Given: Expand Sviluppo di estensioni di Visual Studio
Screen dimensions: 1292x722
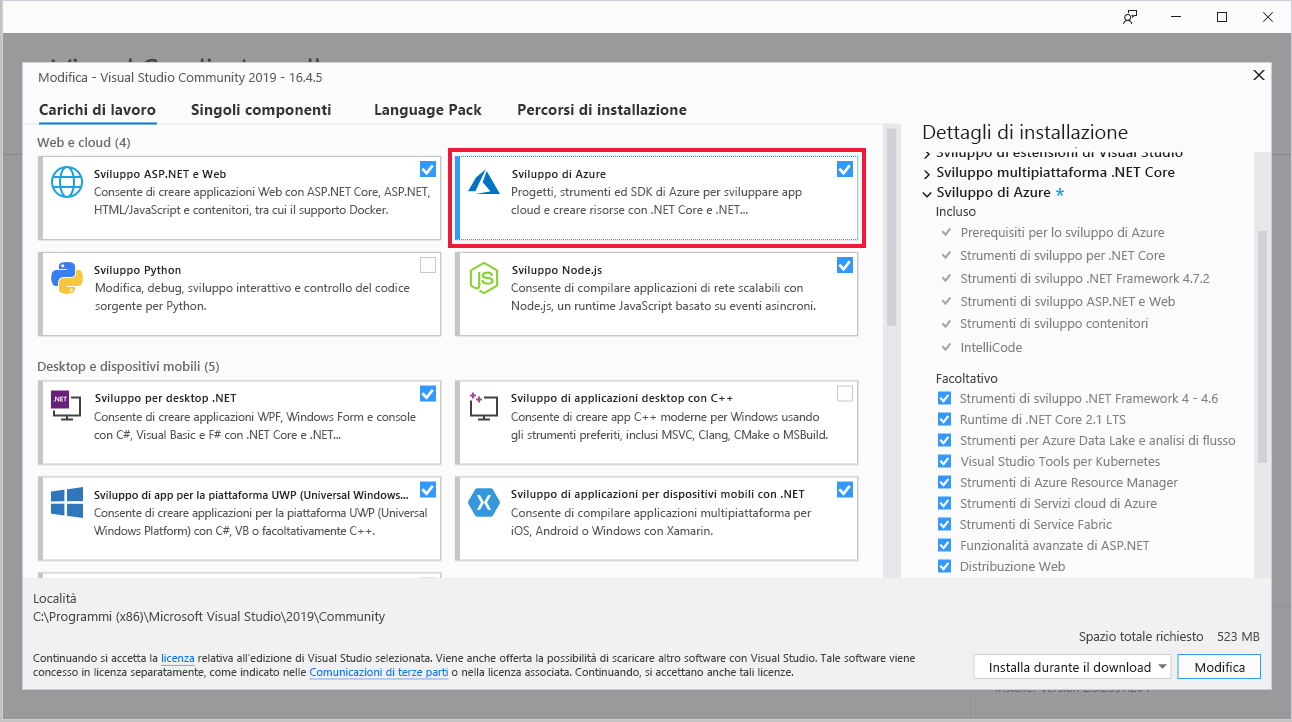Looking at the screenshot, I should tap(927, 154).
